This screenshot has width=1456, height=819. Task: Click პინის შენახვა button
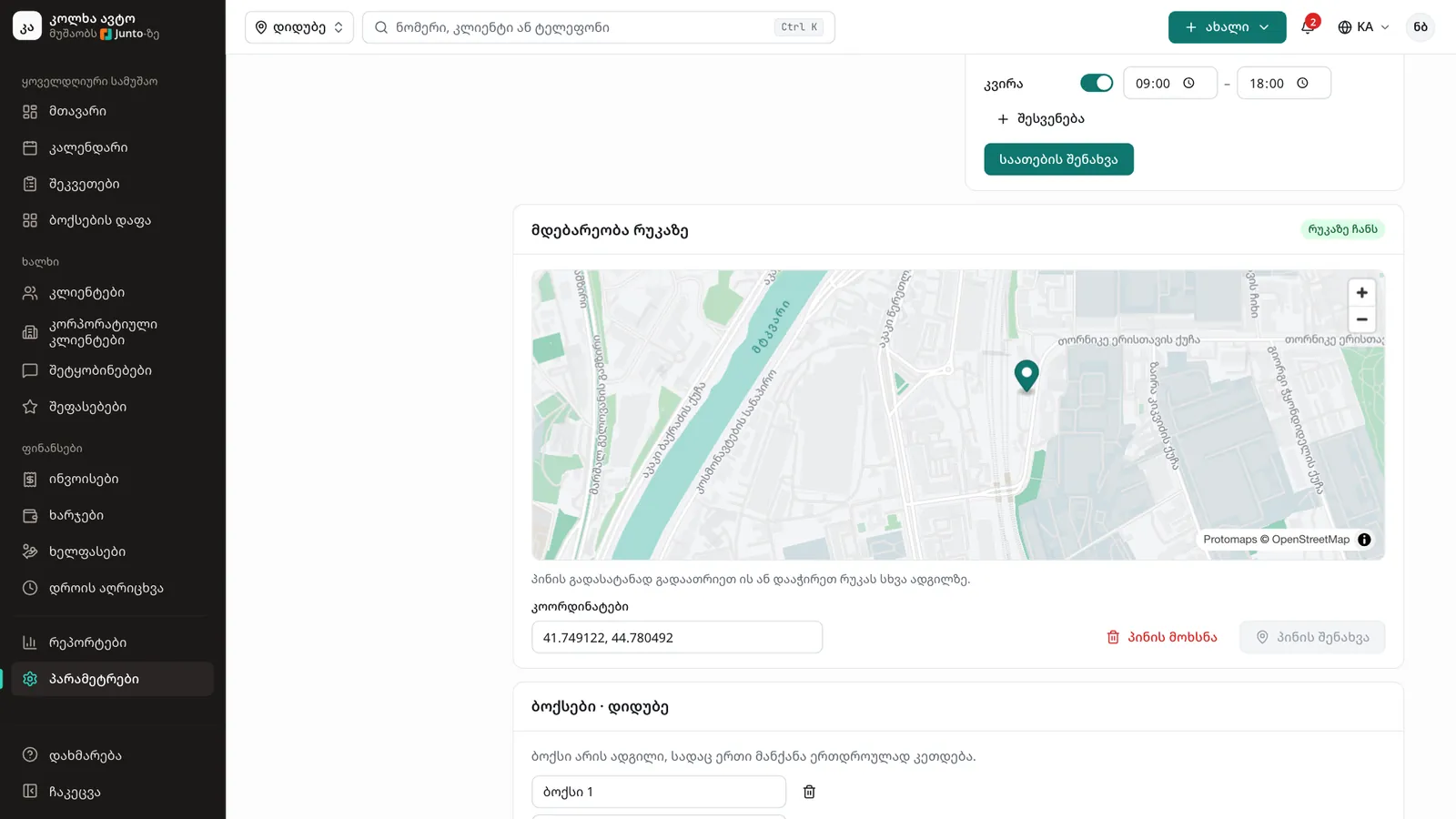tap(1312, 637)
